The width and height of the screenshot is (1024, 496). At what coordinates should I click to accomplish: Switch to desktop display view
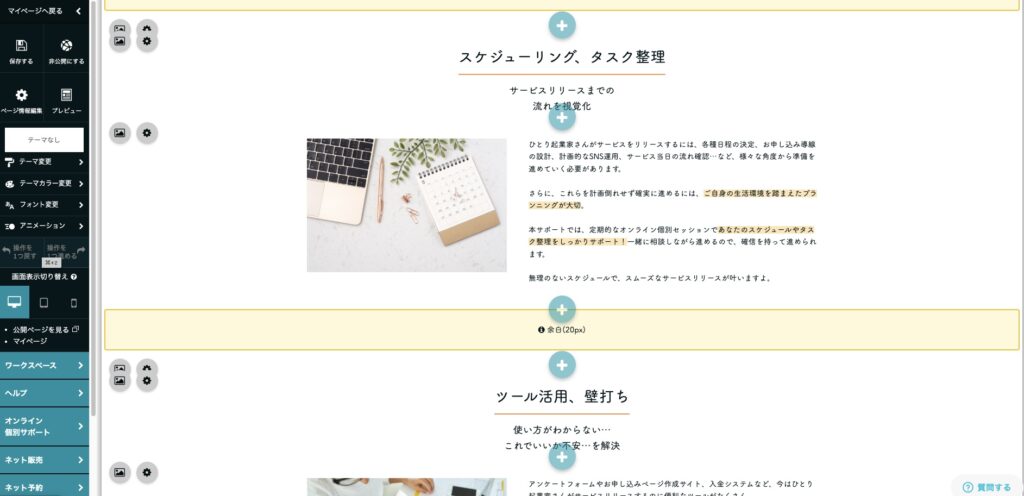click(14, 302)
